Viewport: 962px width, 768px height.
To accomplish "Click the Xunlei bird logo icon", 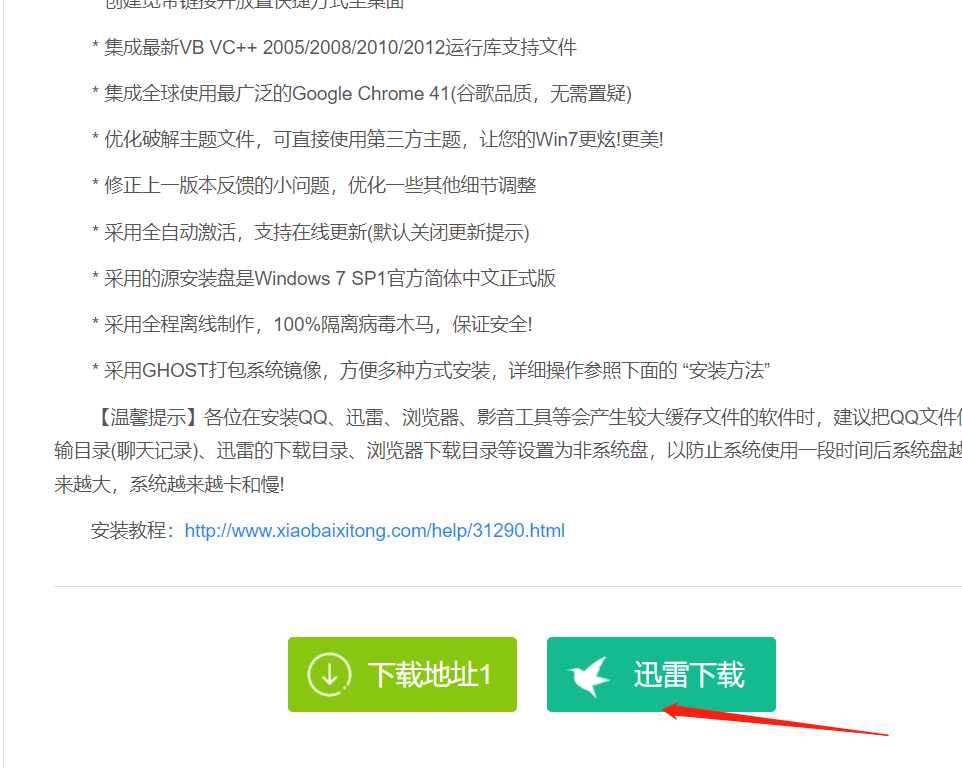I will pyautogui.click(x=589, y=676).
